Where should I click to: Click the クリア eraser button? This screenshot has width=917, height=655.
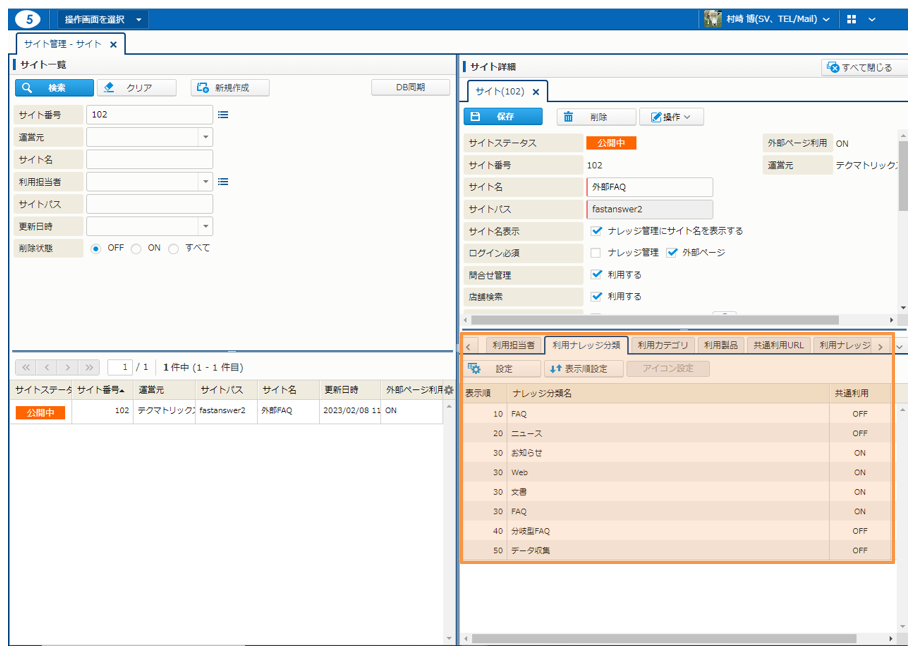point(137,88)
